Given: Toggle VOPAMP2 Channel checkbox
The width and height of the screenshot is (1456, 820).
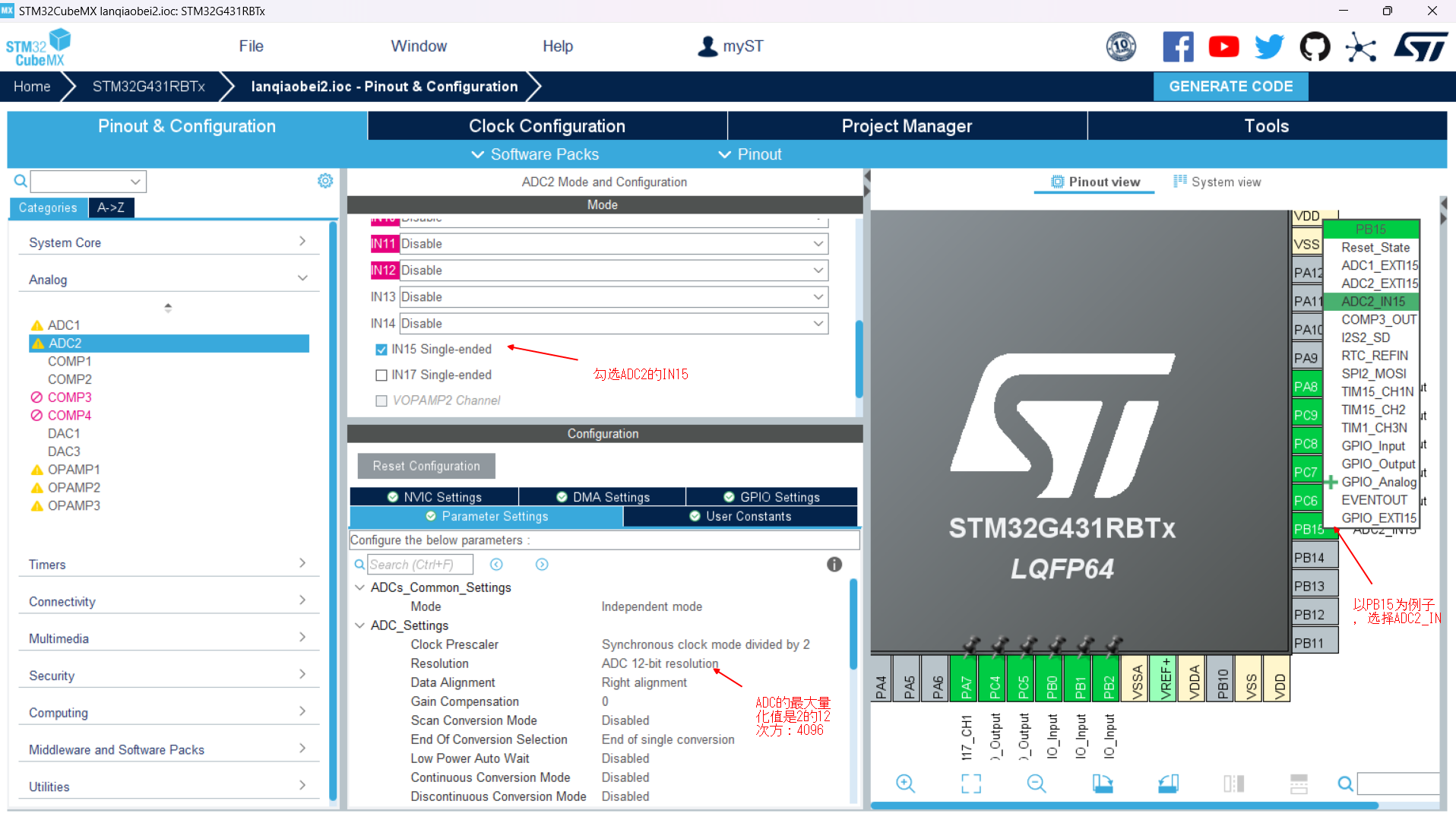Looking at the screenshot, I should [x=381, y=401].
